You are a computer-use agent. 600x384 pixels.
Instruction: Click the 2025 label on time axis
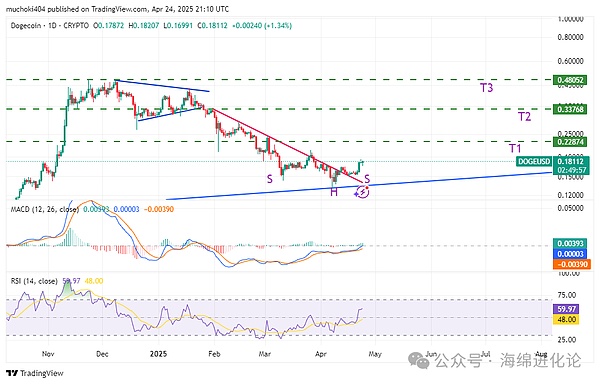[158, 354]
